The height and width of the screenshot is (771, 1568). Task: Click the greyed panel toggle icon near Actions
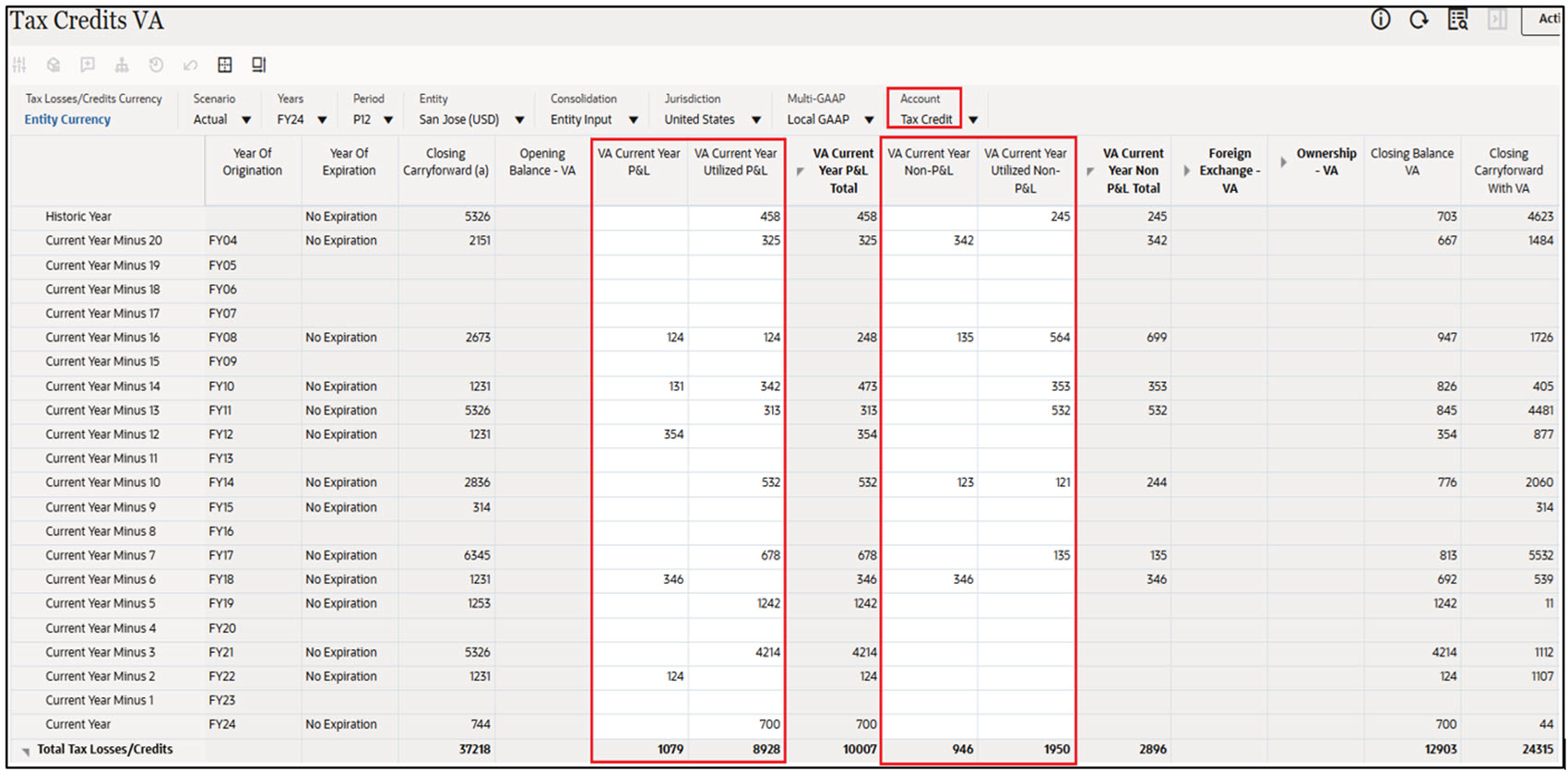pyautogui.click(x=1497, y=19)
